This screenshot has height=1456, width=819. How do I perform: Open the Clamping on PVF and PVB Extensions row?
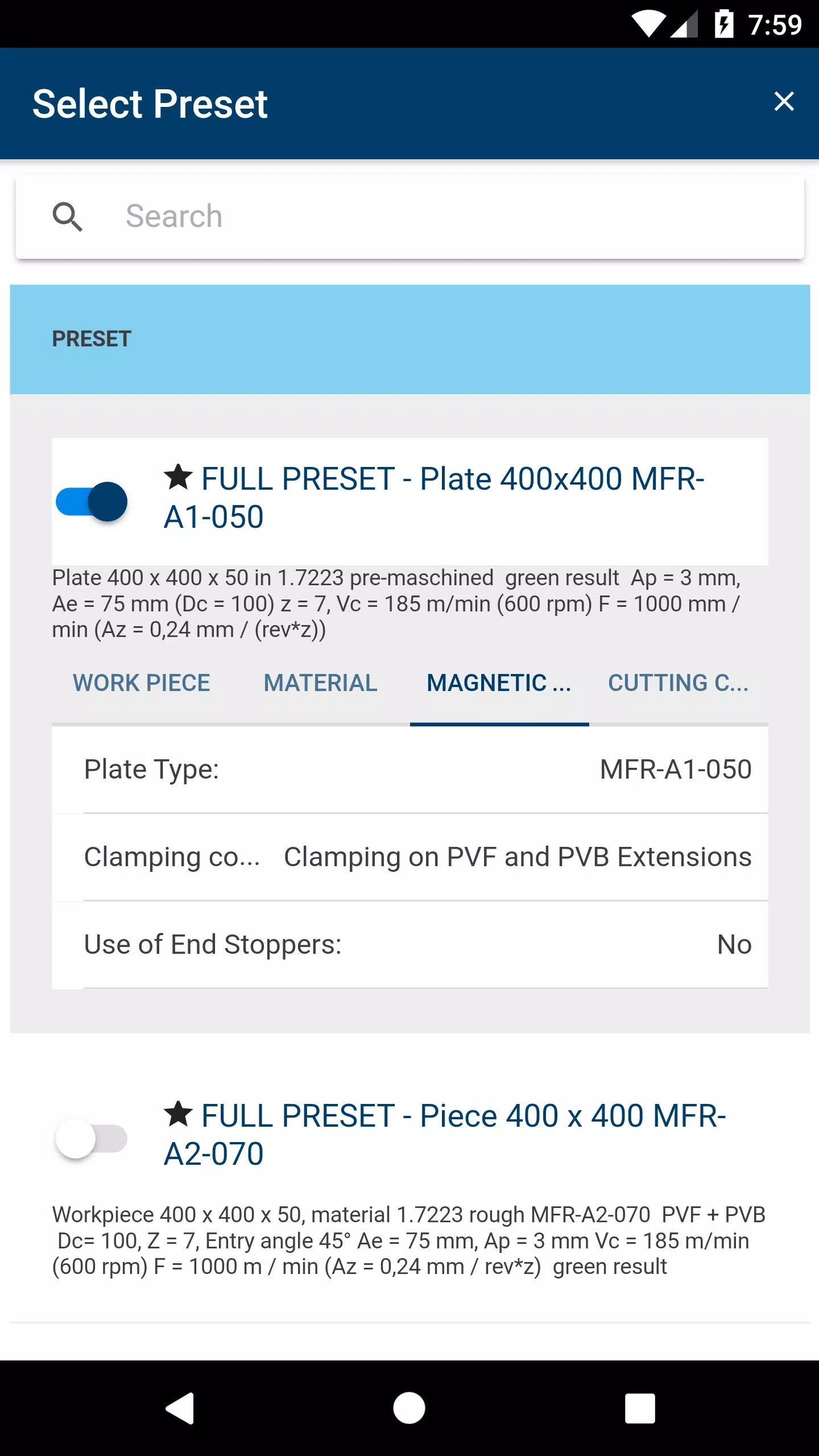point(410,857)
